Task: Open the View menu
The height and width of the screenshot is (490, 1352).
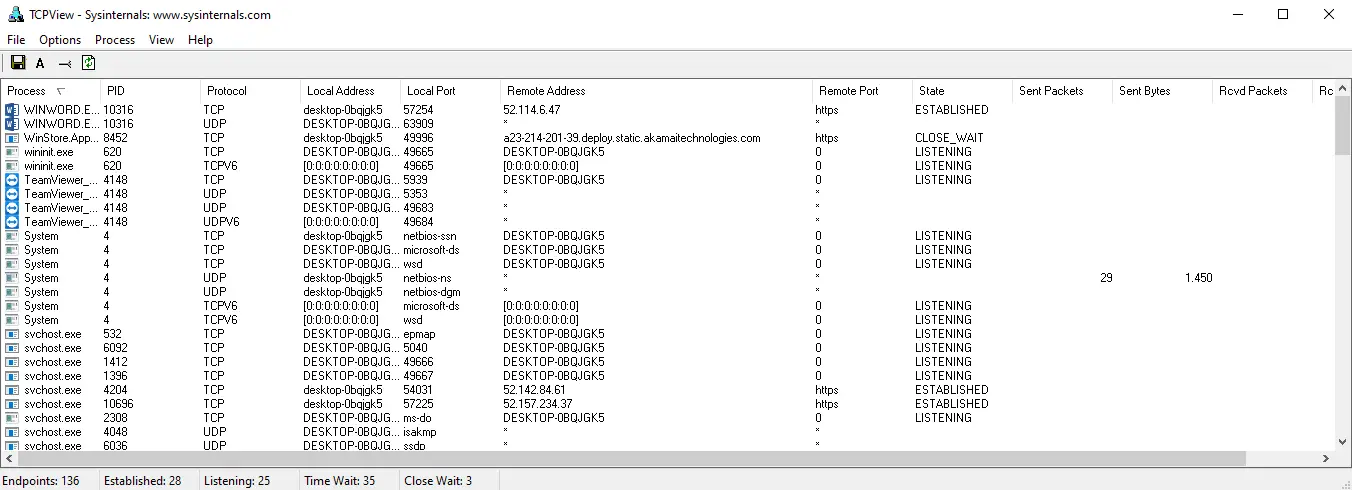Action: (x=161, y=40)
